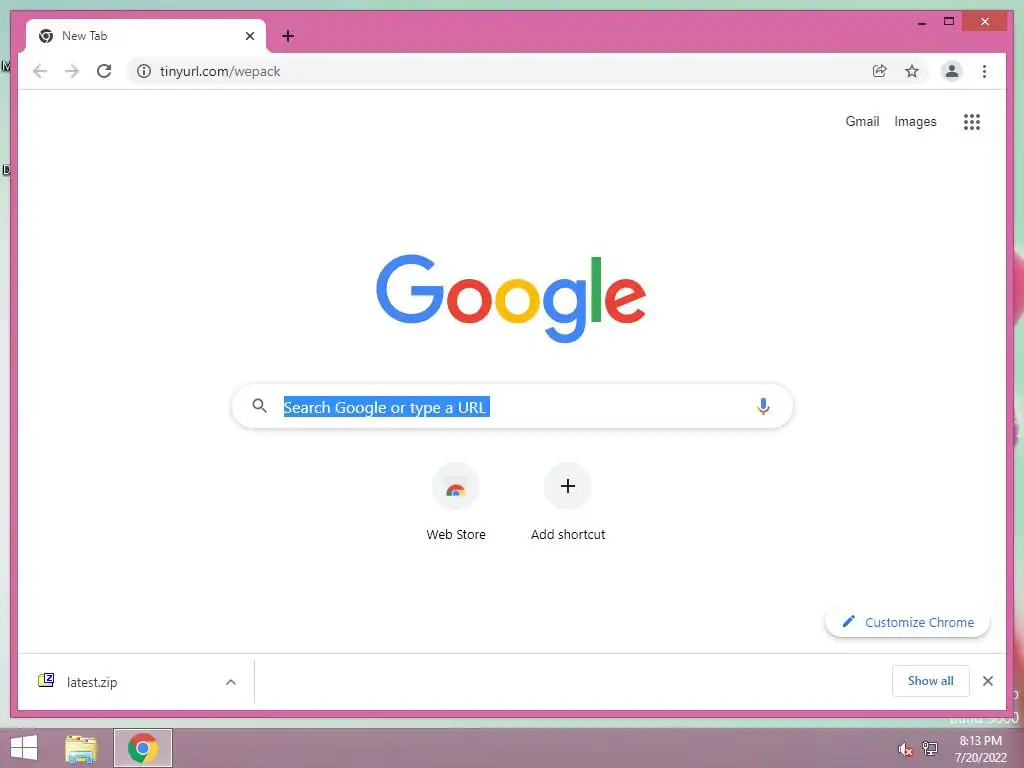The image size is (1024, 768).
Task: Open the downloaded latest.zip file
Action: [x=91, y=682]
